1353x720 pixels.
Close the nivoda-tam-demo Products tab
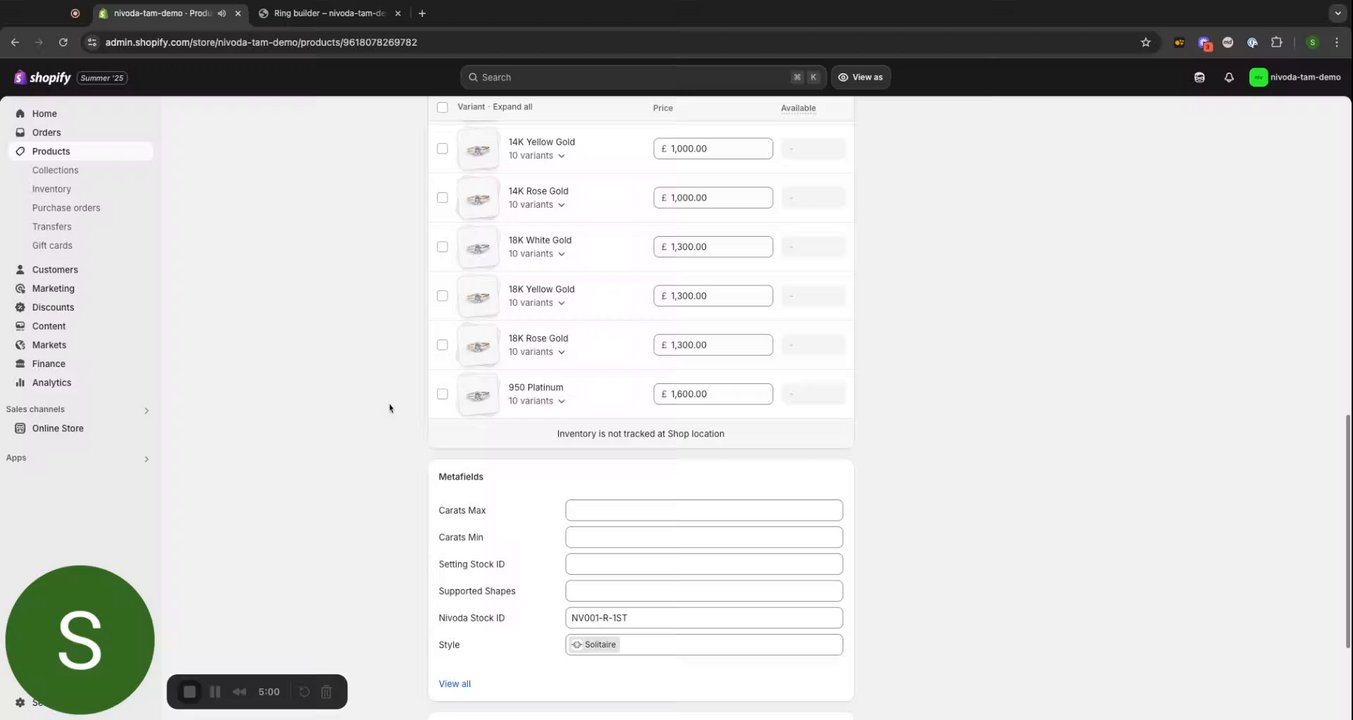point(238,13)
